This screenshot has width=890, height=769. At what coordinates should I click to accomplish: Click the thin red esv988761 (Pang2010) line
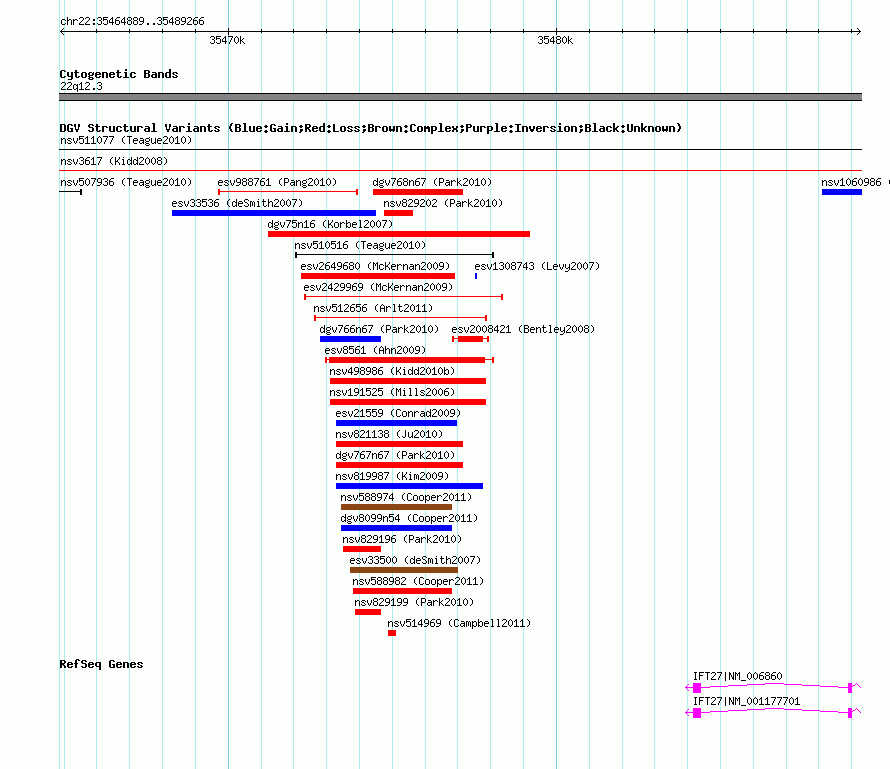tap(288, 192)
